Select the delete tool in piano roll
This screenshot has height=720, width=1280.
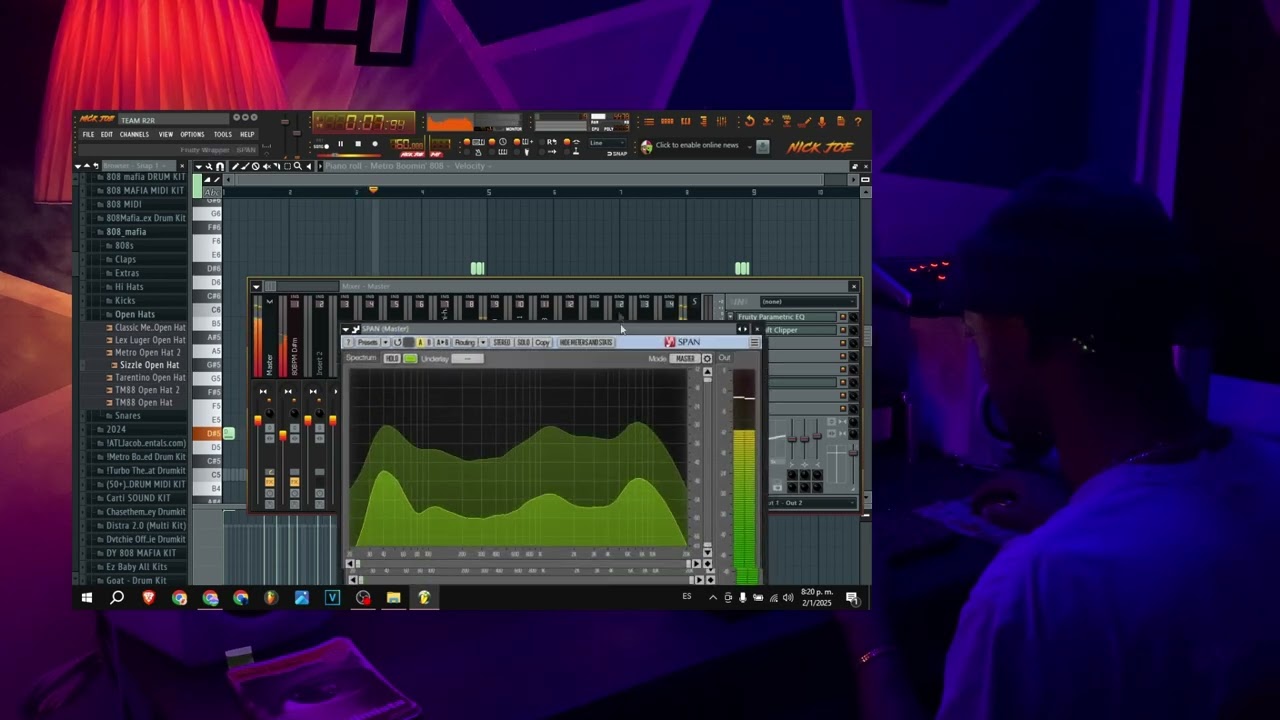pos(256,166)
